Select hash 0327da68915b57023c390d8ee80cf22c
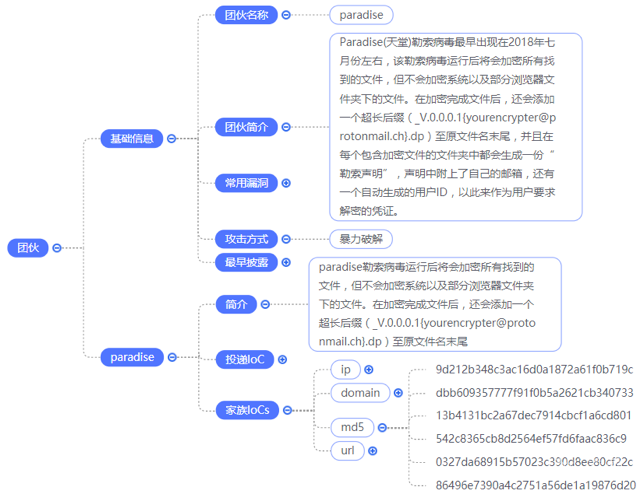 pyautogui.click(x=534, y=462)
